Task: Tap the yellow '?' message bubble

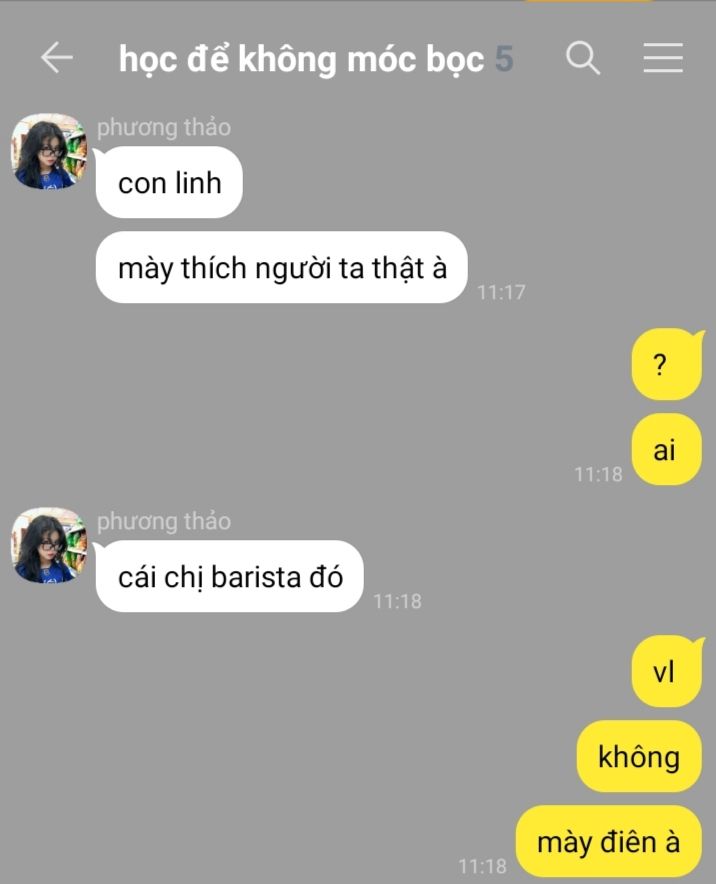Action: click(667, 365)
